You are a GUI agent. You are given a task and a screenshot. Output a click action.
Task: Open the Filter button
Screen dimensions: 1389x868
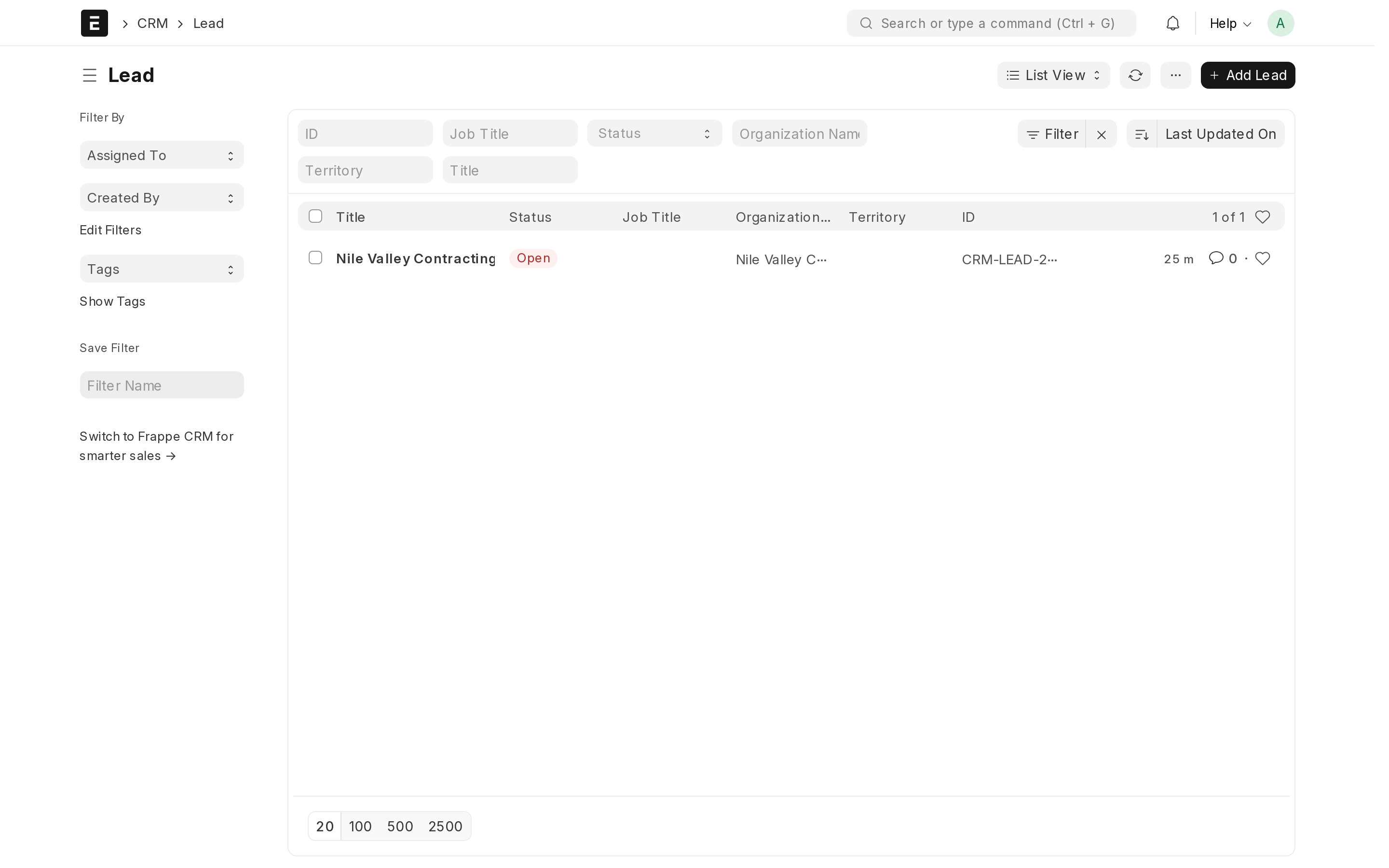[x=1051, y=134]
